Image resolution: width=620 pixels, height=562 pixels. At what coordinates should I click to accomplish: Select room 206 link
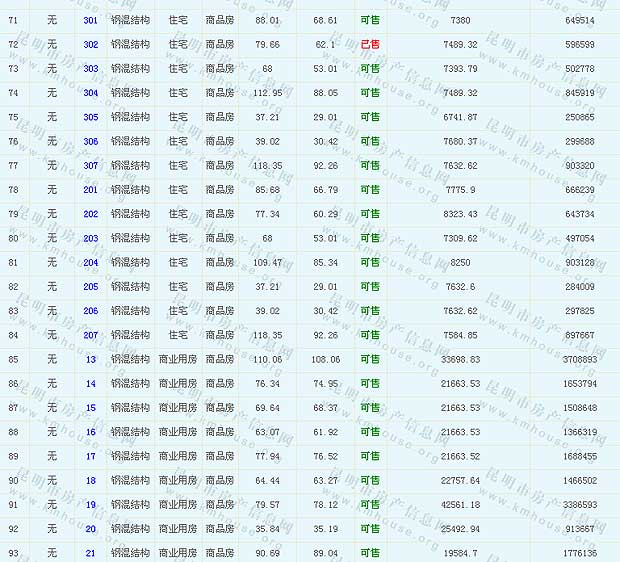pyautogui.click(x=90, y=311)
